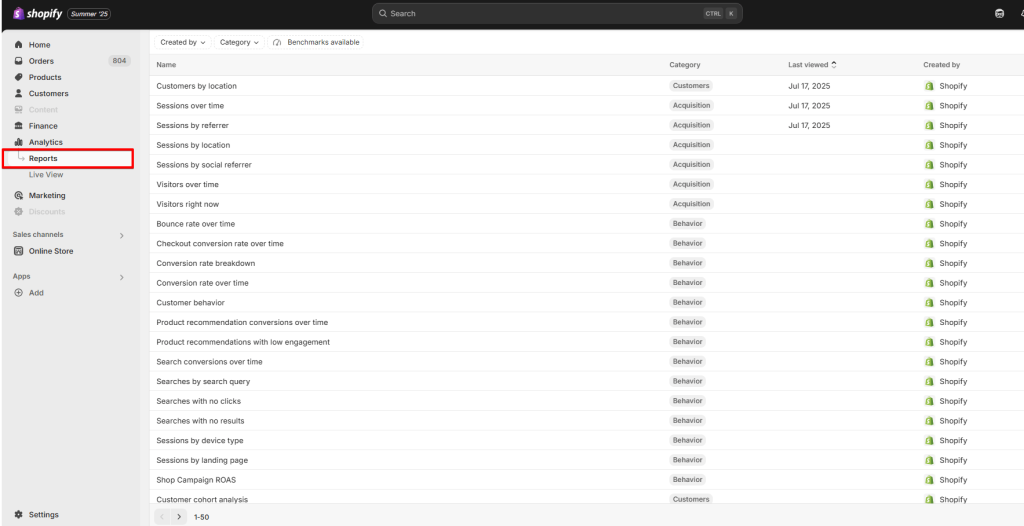1024x526 pixels.
Task: Go to previous page of reports
Action: click(163, 516)
